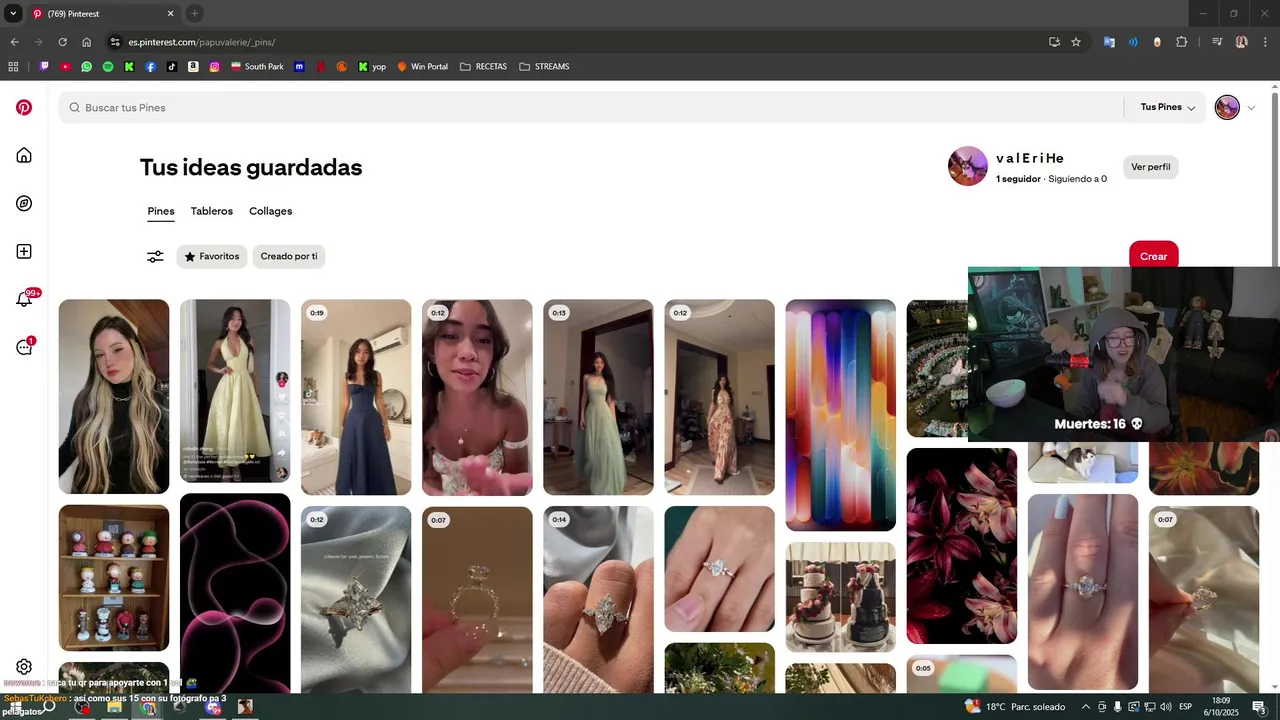Open Twitch bookmark
Screen dimensions: 1280x720
[x=44, y=67]
